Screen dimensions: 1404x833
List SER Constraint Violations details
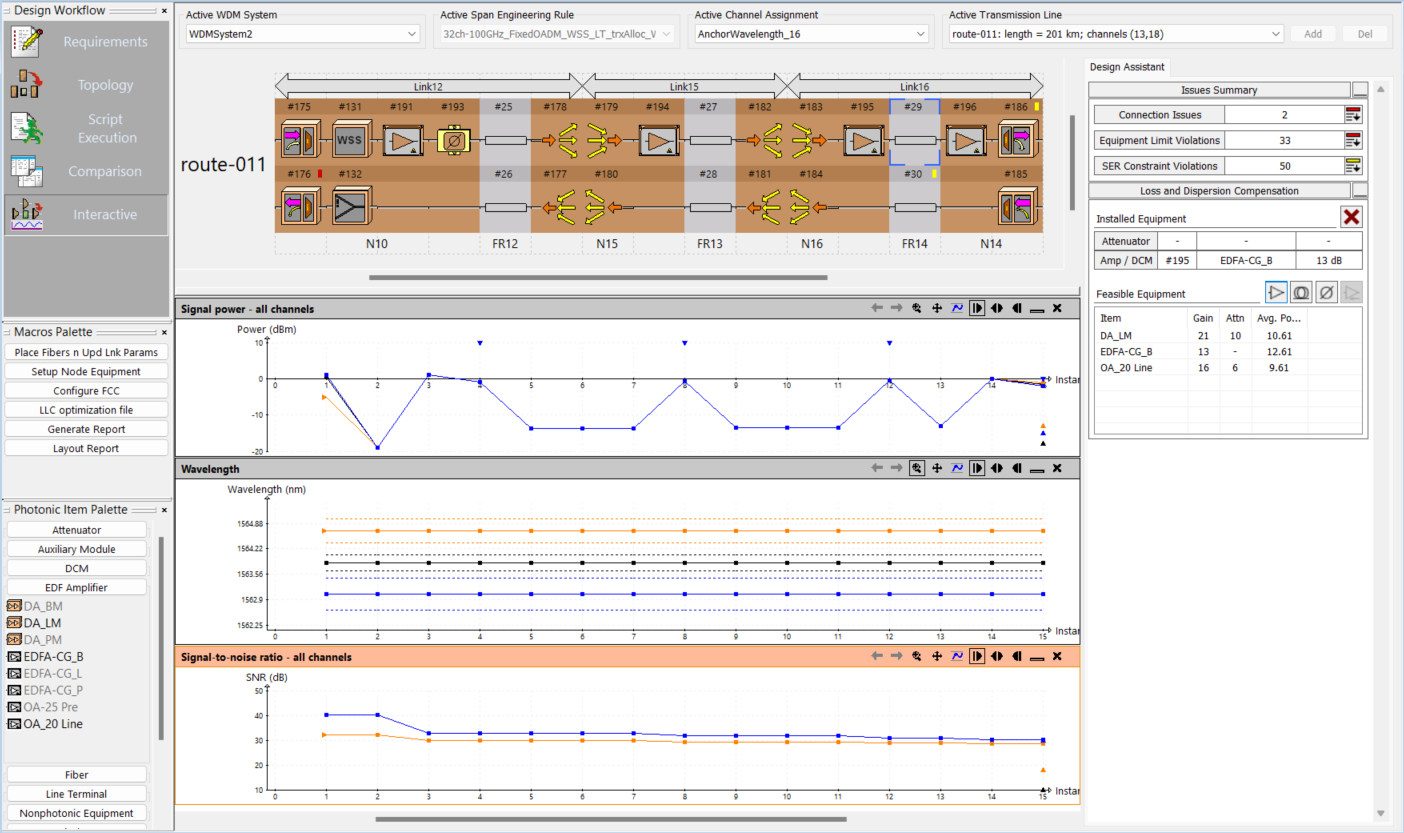[x=1353, y=166]
